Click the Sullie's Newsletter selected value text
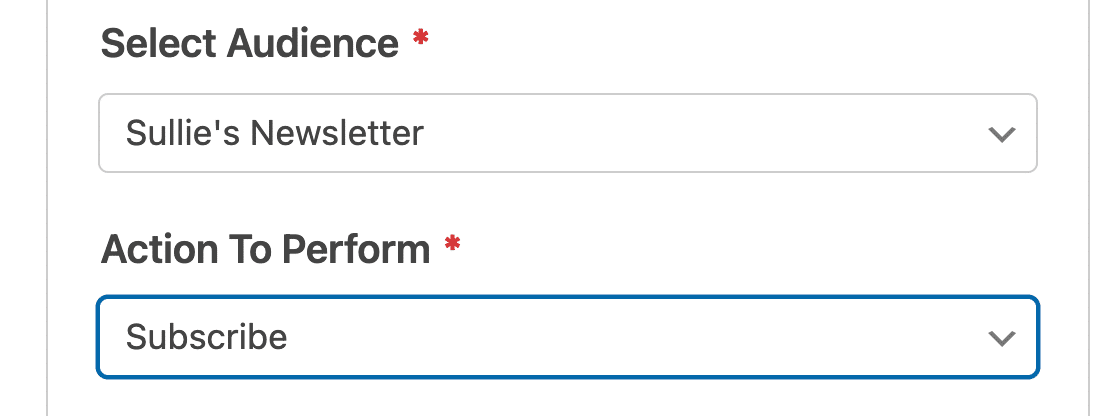This screenshot has width=1116, height=416. (x=275, y=133)
